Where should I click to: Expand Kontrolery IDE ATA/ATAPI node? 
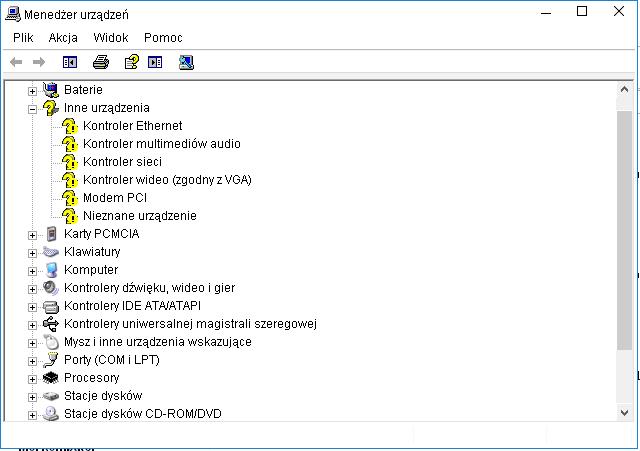coord(32,307)
